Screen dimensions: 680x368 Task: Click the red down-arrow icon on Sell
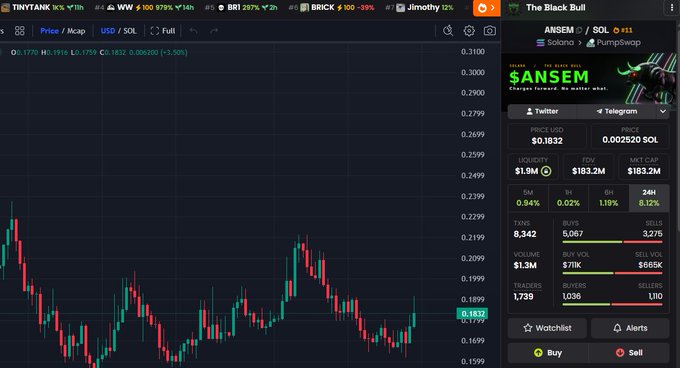pos(620,353)
